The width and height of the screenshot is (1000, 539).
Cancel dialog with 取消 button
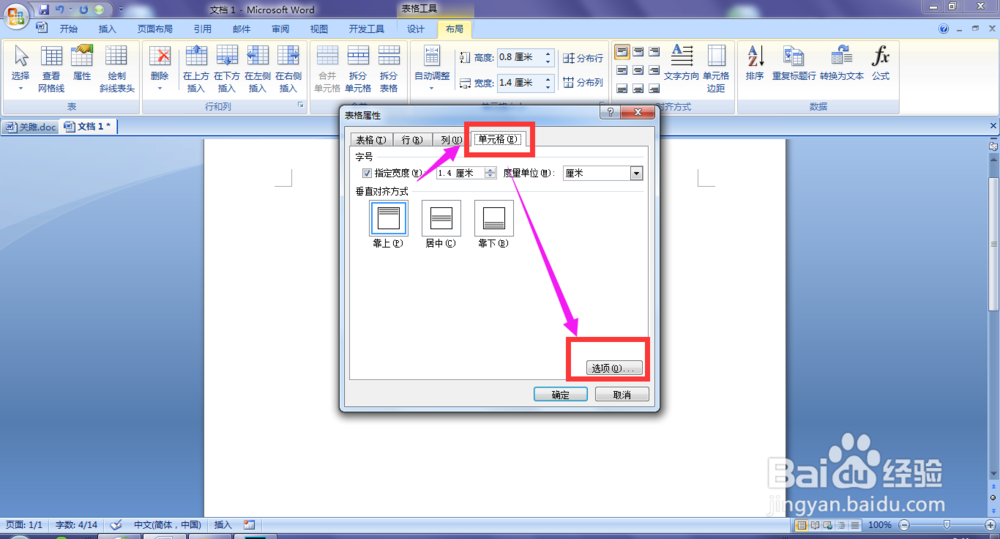click(x=622, y=395)
